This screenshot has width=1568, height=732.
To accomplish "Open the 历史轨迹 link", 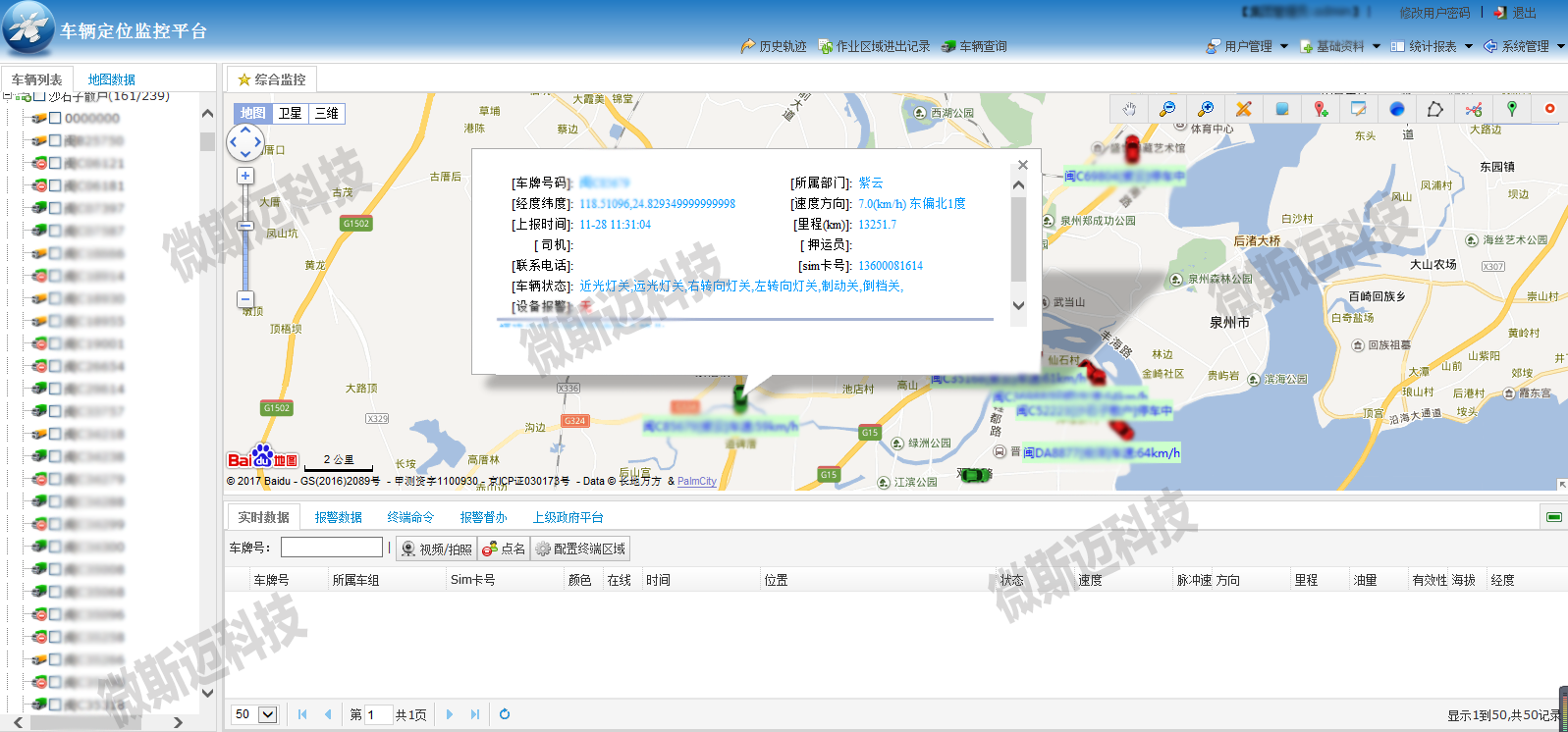I will [x=774, y=46].
